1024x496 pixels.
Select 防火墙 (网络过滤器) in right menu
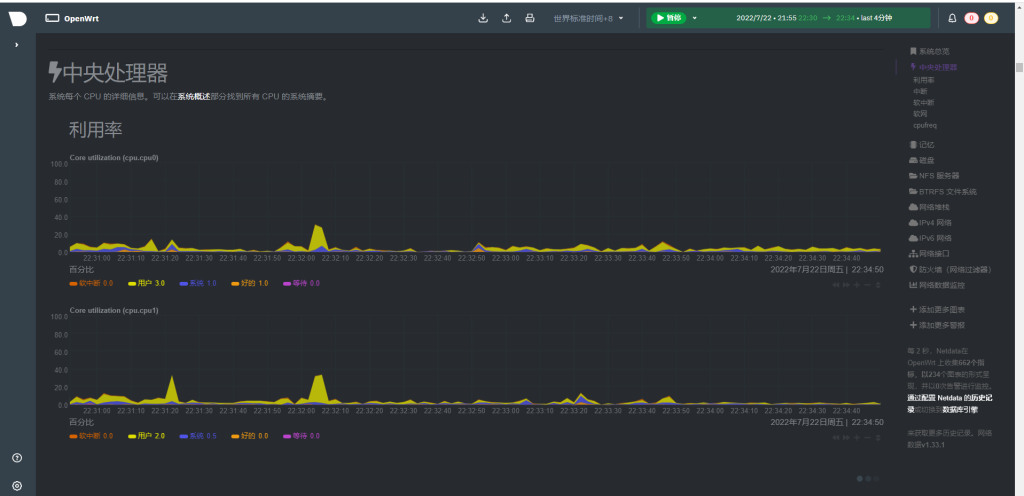(949, 269)
